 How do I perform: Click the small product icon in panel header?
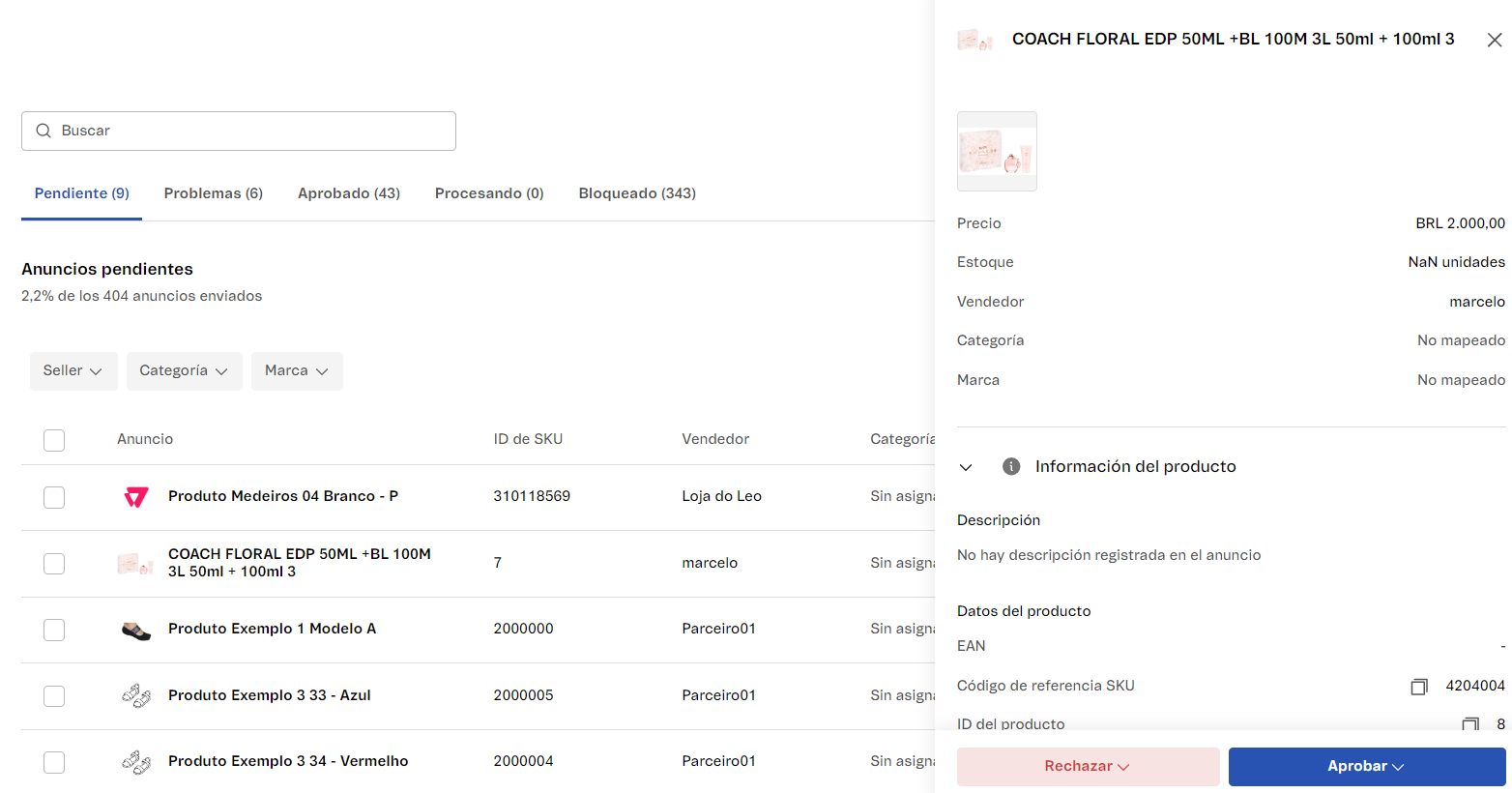974,40
